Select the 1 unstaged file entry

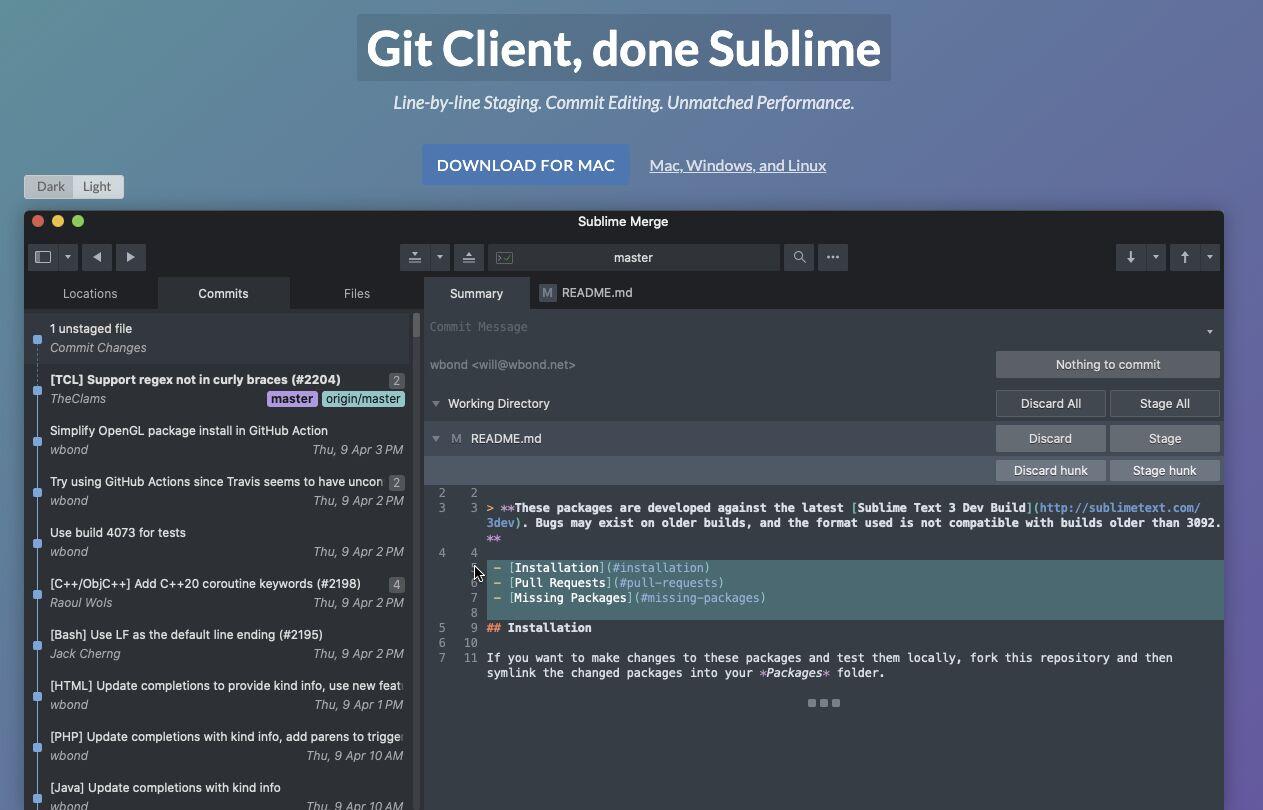point(218,338)
